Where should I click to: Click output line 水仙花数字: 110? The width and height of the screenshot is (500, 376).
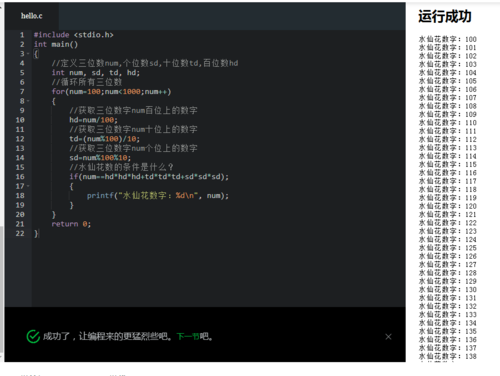pyautogui.click(x=448, y=123)
